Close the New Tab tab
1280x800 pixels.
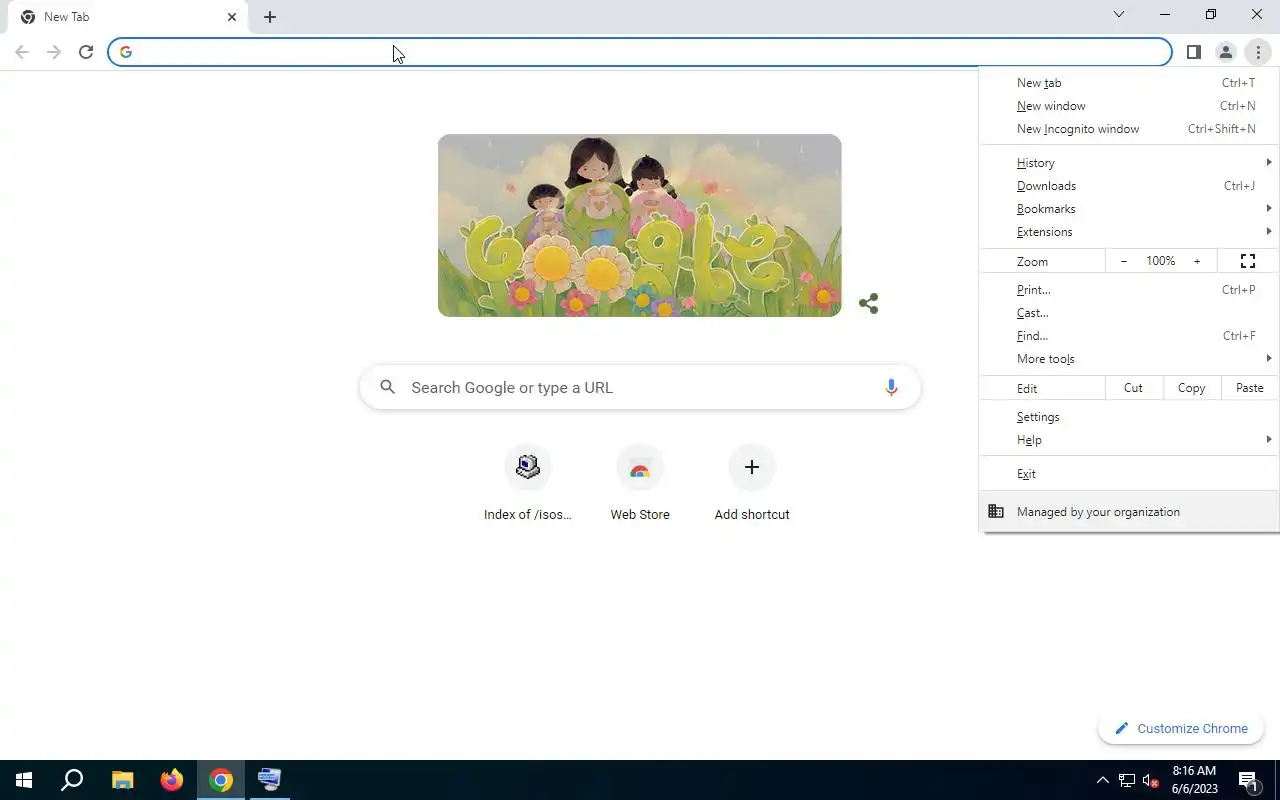(232, 17)
